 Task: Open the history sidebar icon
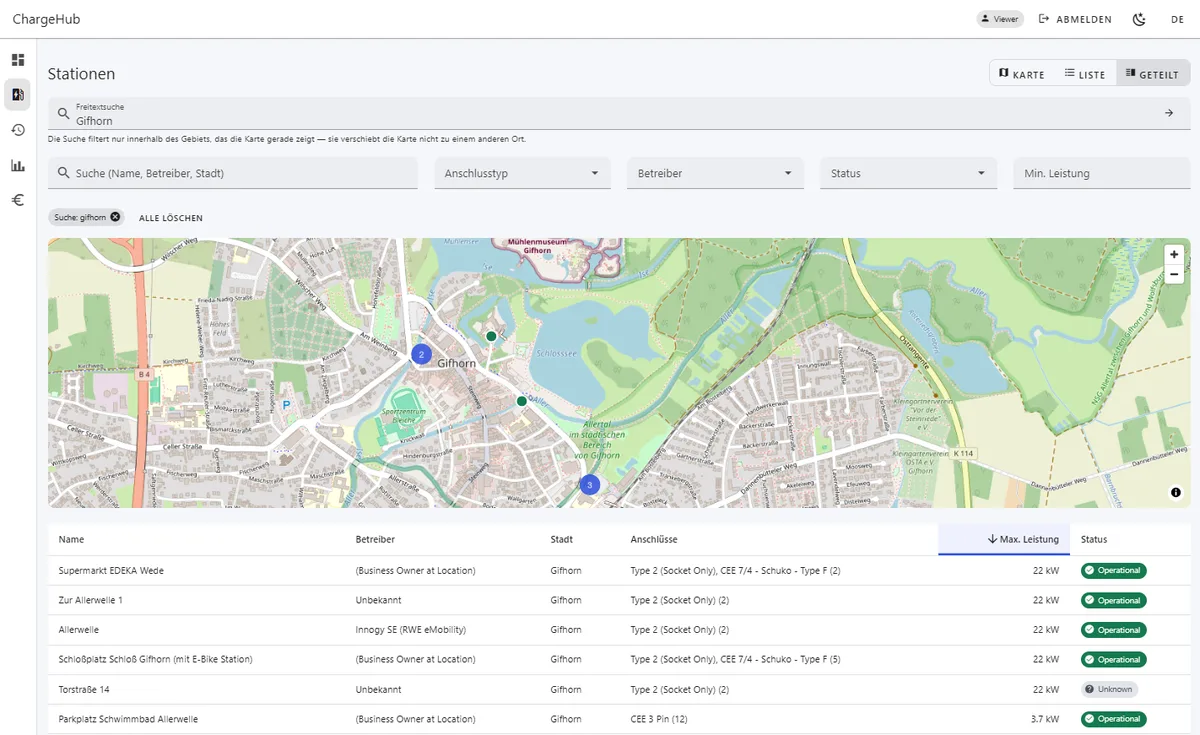click(x=18, y=130)
